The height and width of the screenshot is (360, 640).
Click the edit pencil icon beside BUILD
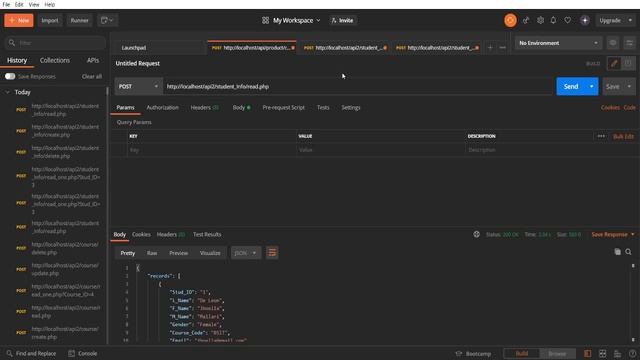click(614, 63)
